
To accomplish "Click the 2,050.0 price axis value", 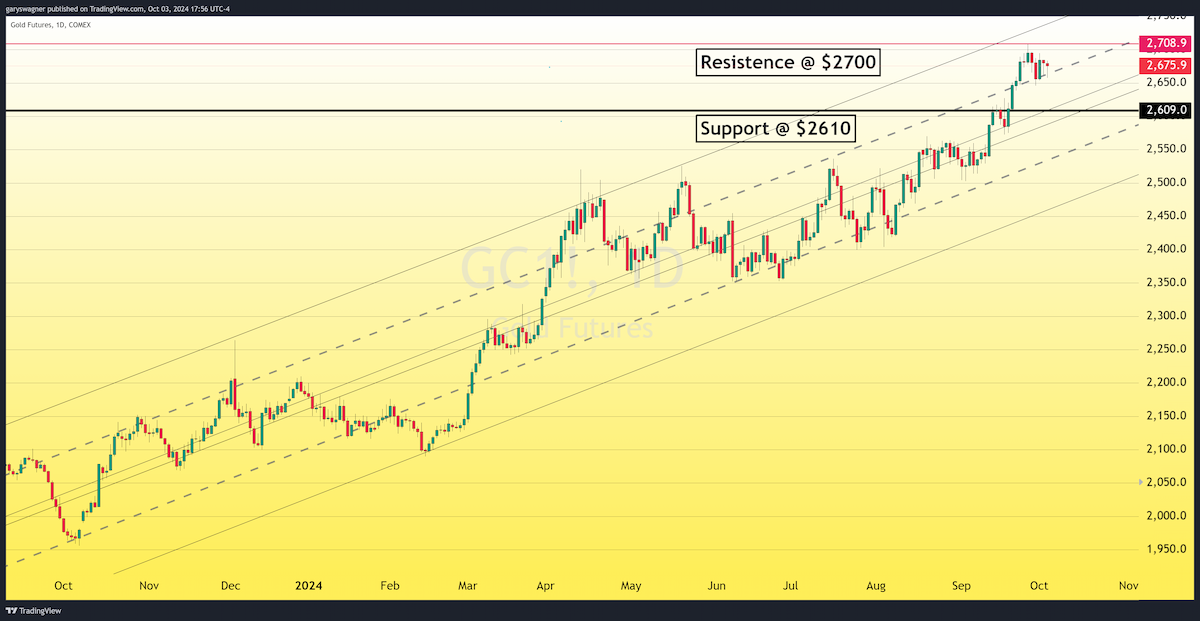I will tap(1166, 482).
